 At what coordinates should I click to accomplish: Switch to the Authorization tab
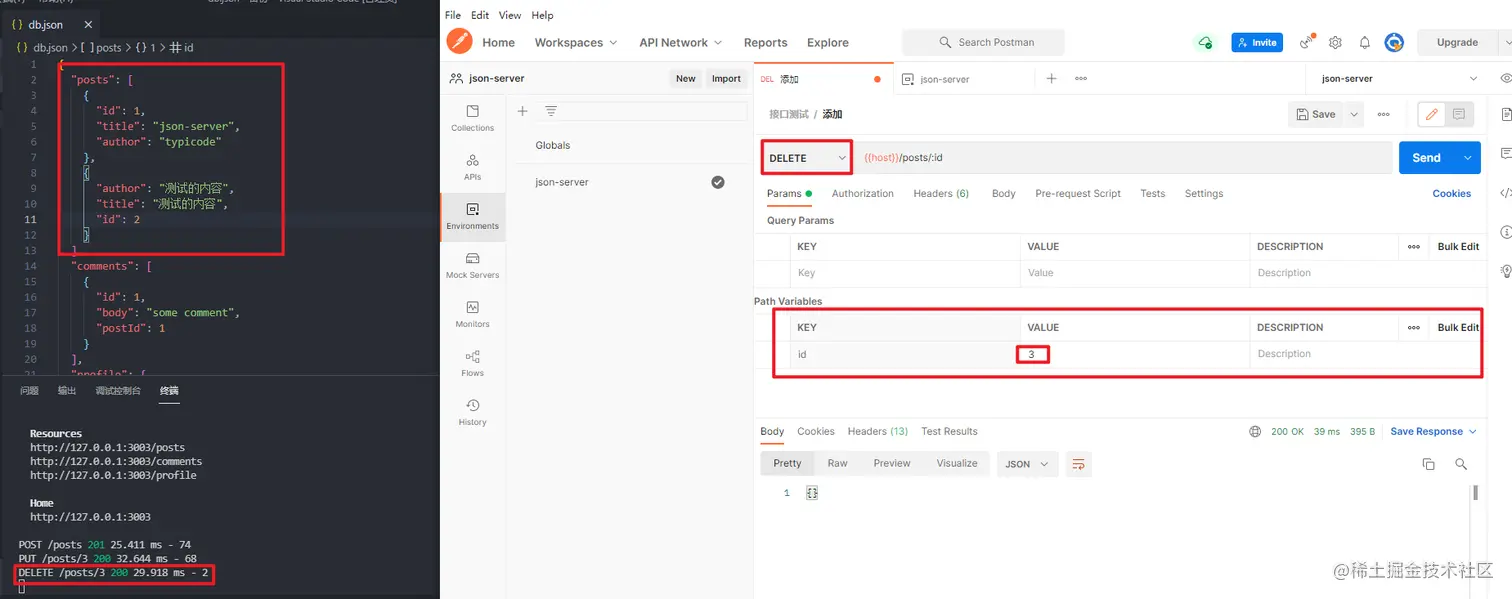tap(862, 194)
